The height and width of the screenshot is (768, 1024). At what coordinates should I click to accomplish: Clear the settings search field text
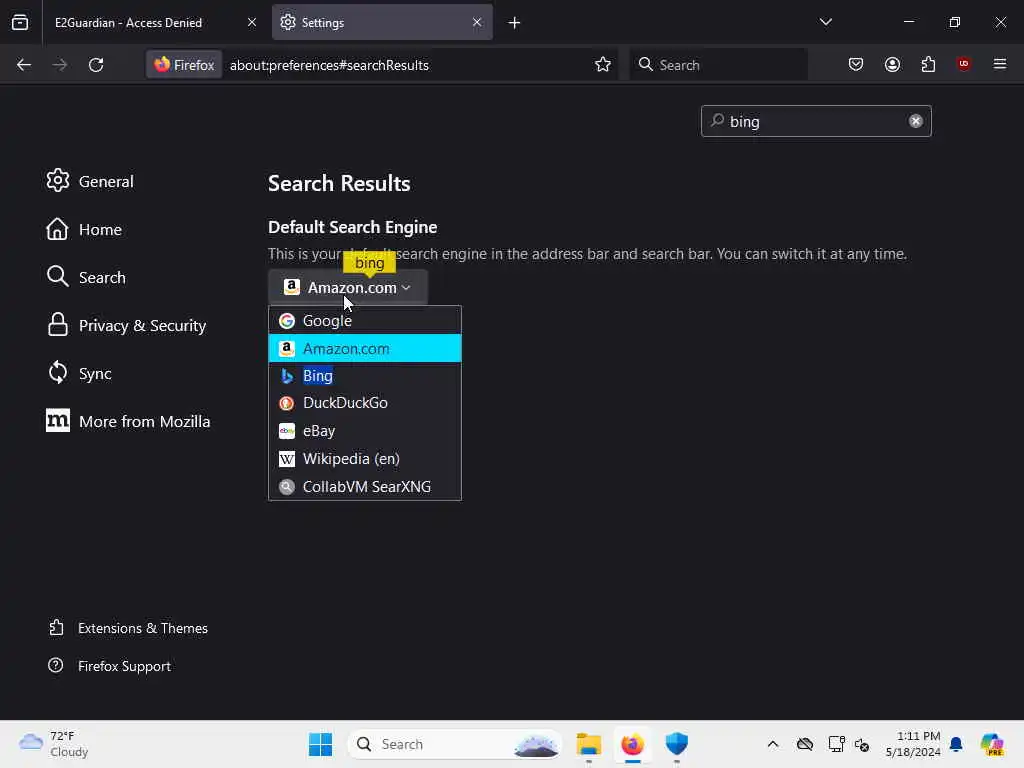916,121
